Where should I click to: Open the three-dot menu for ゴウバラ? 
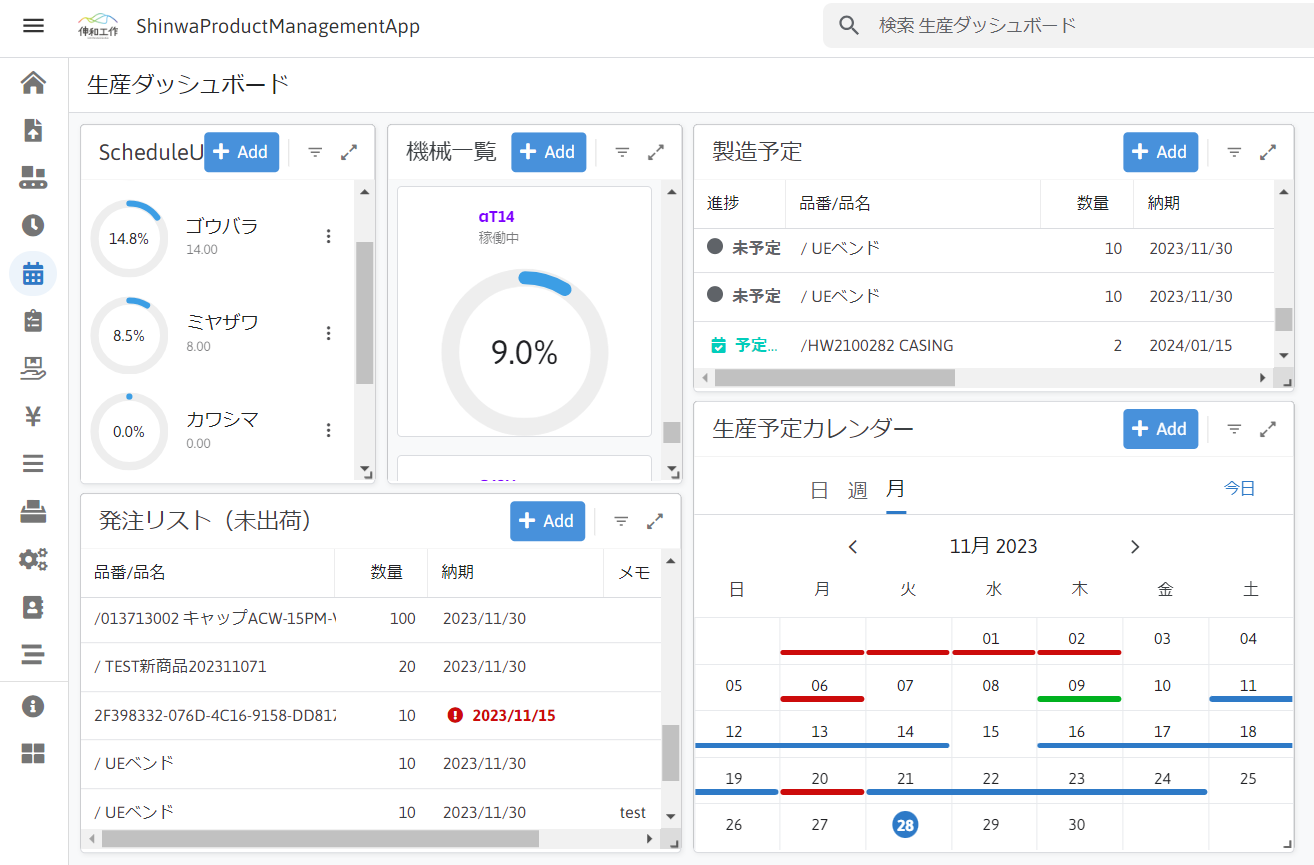point(328,236)
